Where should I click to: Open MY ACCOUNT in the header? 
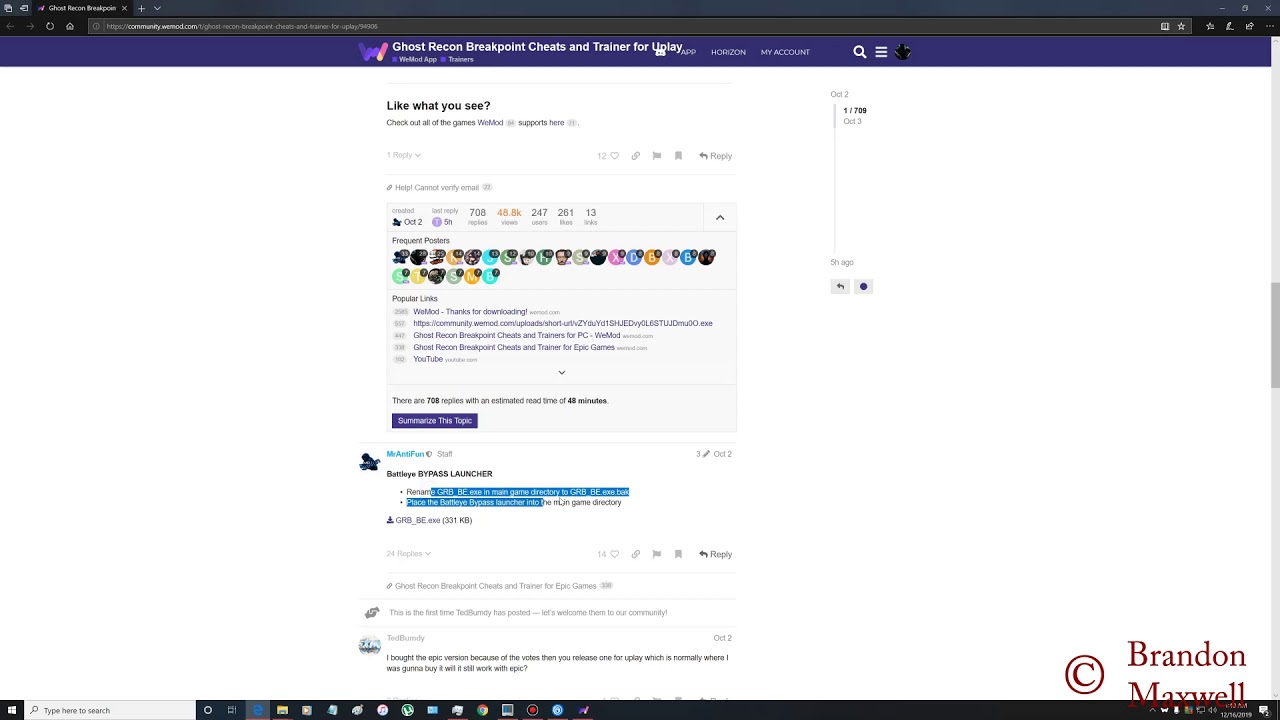click(x=785, y=52)
